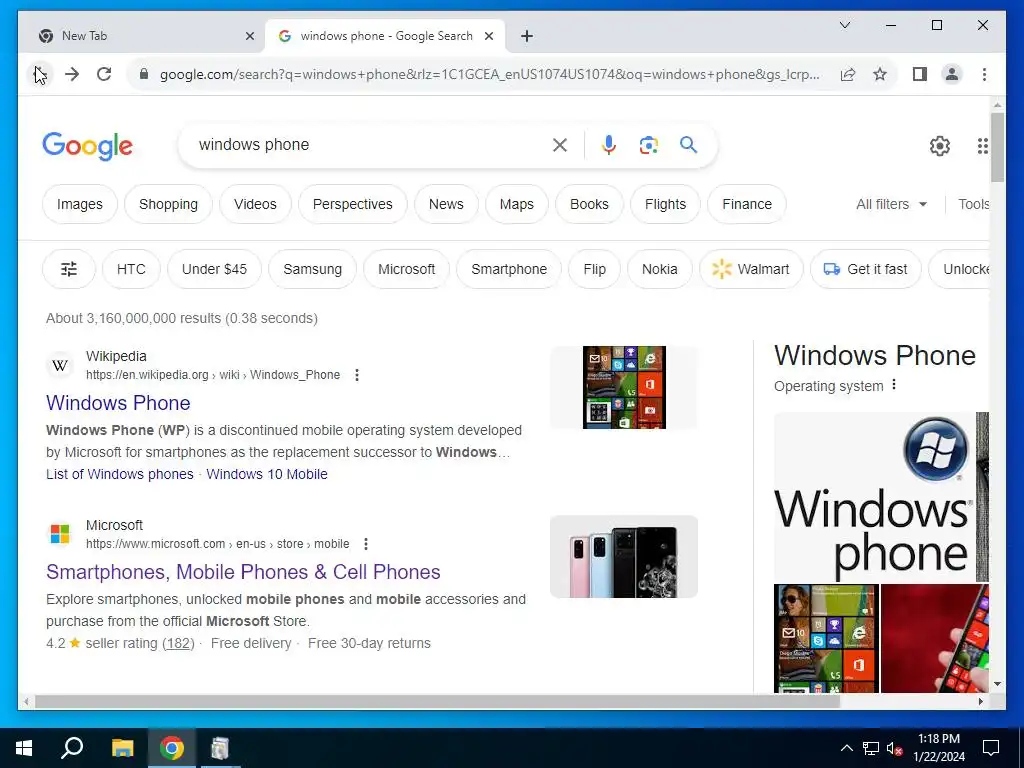Open File Explorer from the taskbar

[x=122, y=748]
